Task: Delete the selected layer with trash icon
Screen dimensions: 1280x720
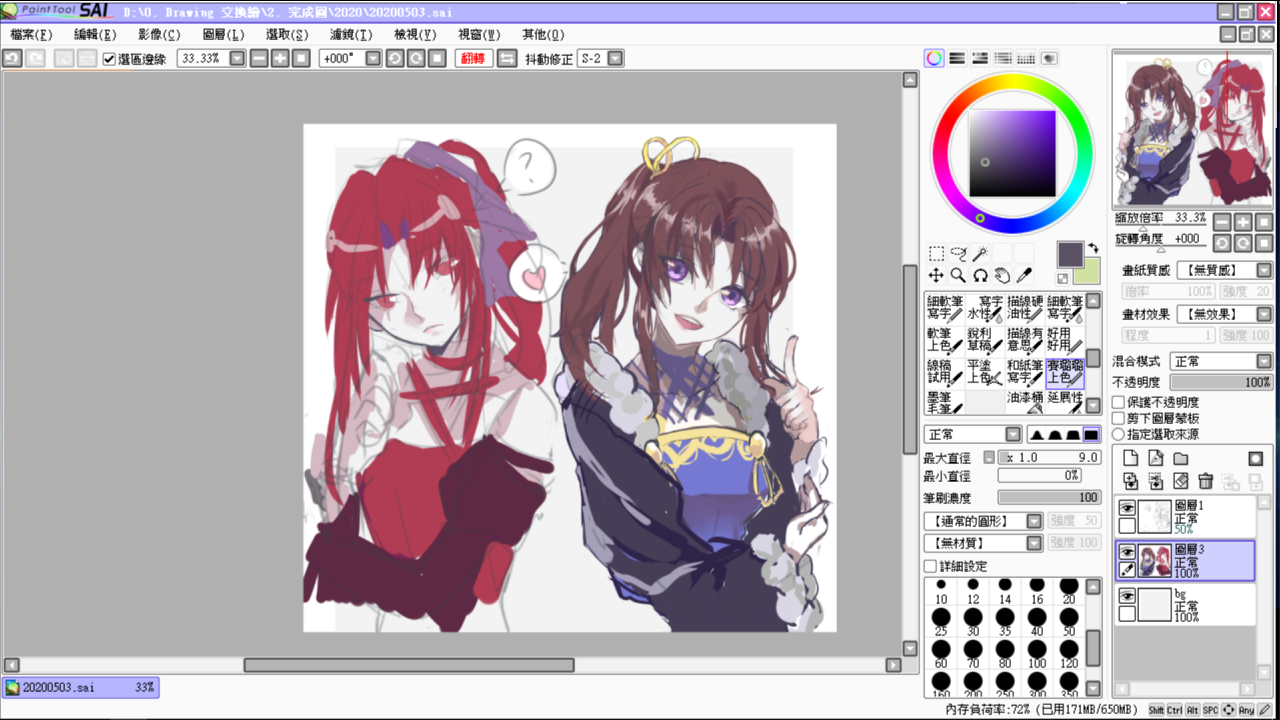Action: coord(1206,481)
